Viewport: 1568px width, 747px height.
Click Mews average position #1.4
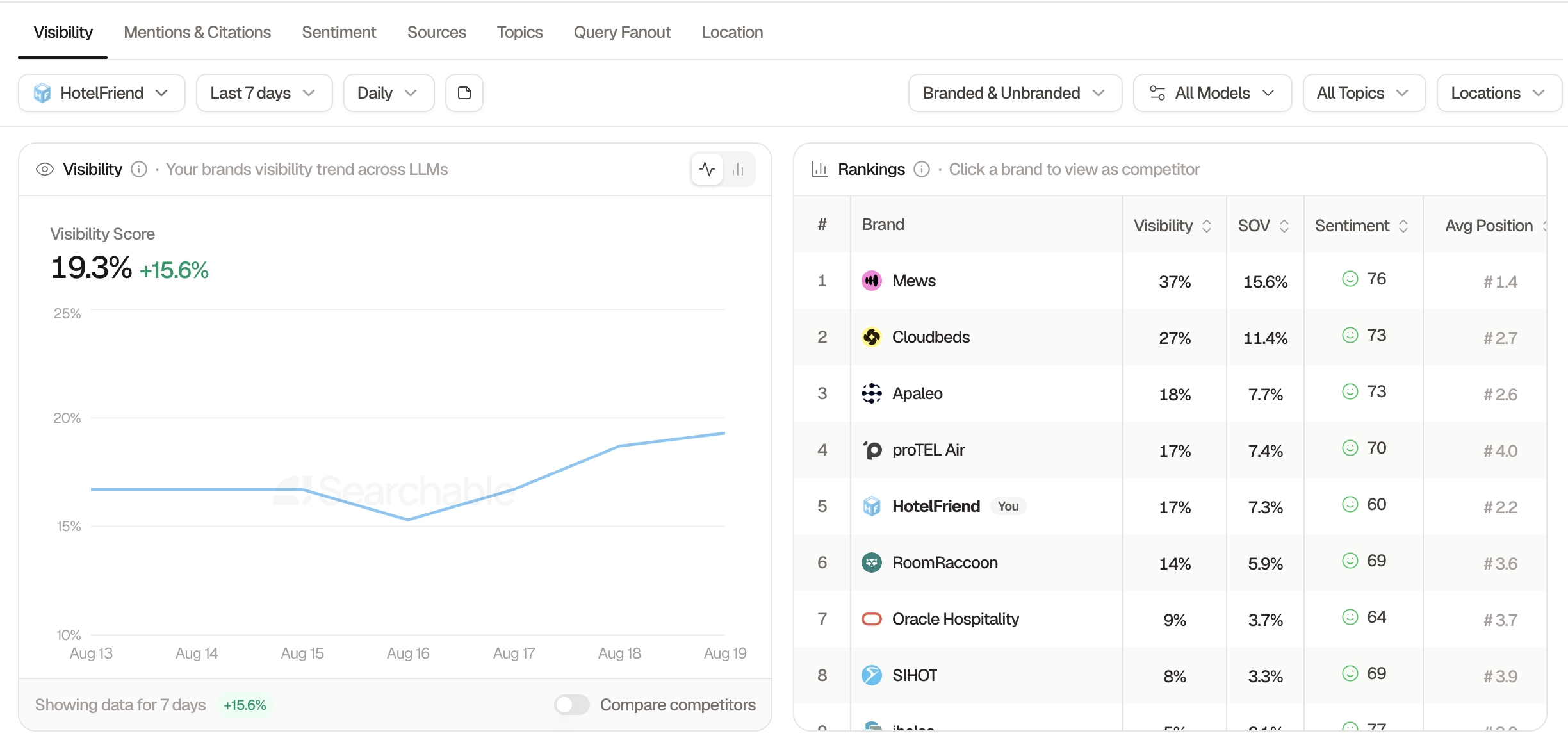click(1500, 282)
